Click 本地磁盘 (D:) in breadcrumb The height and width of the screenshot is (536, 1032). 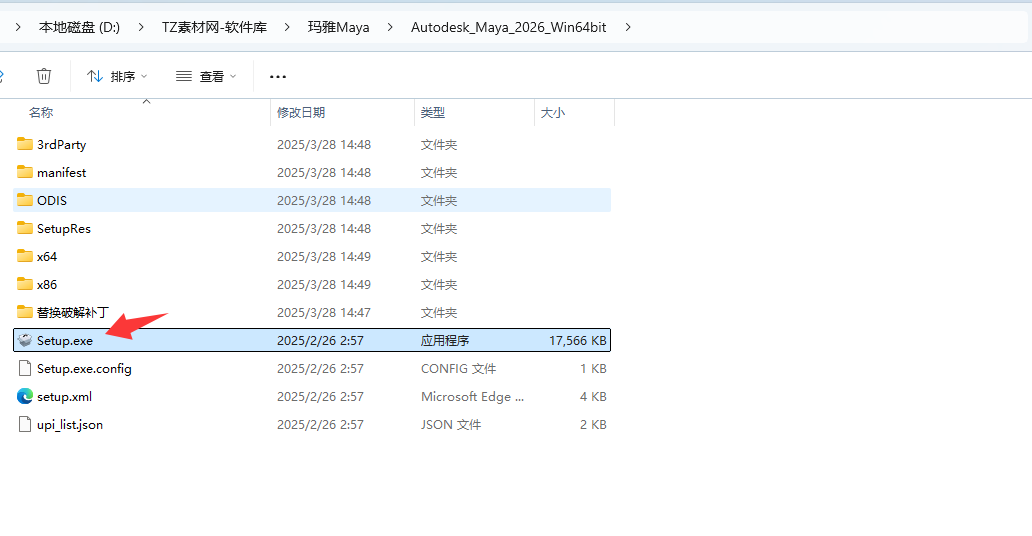pos(80,27)
